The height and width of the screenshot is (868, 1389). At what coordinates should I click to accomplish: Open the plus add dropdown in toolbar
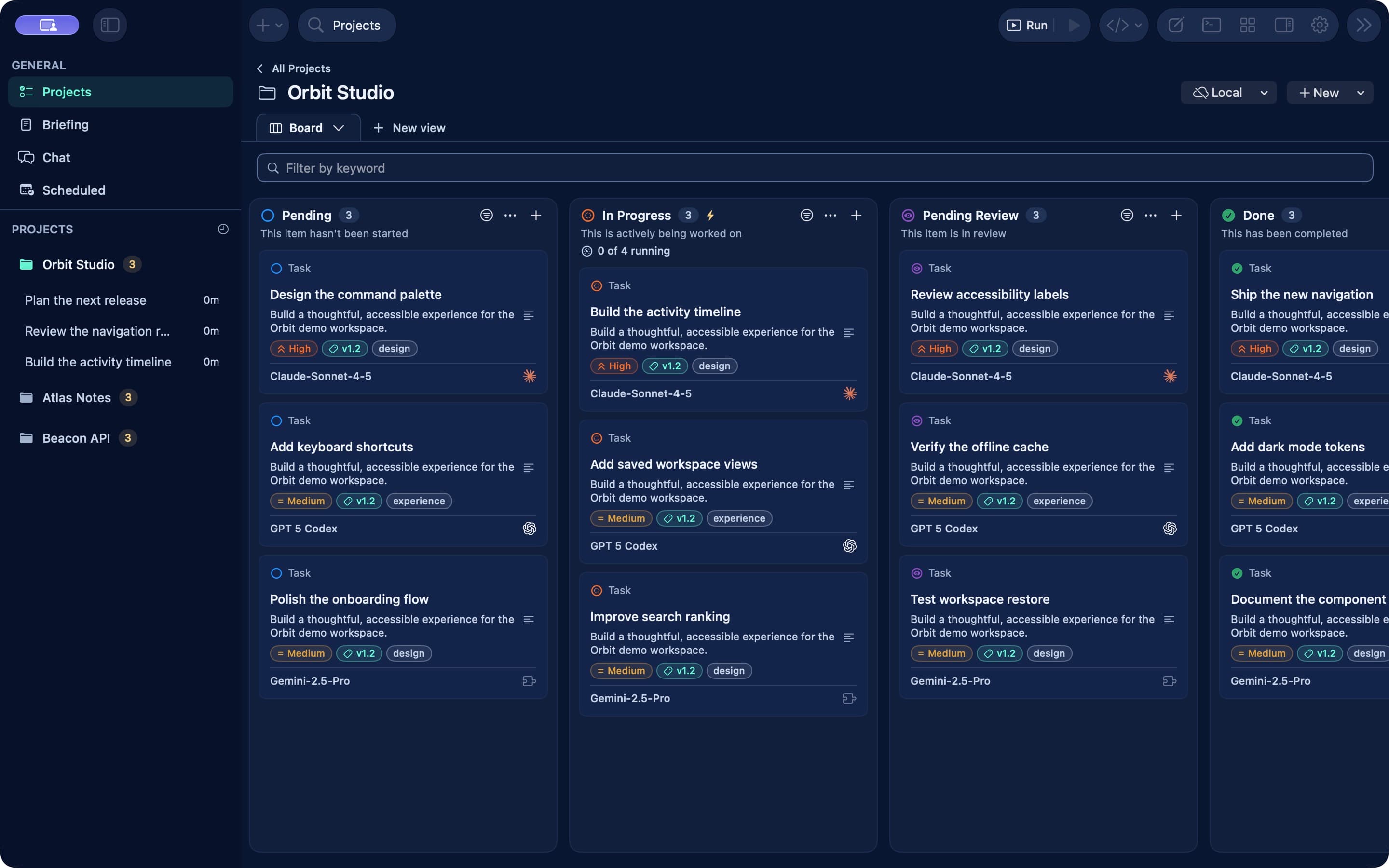(269, 25)
